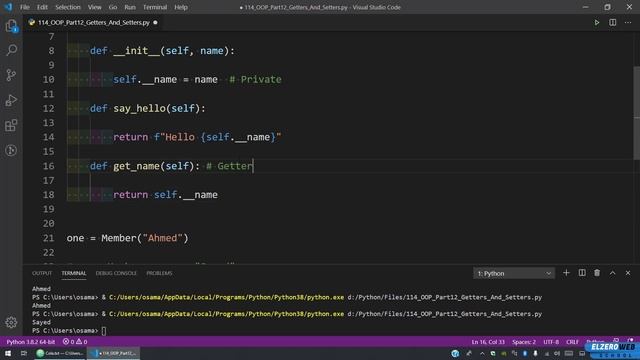Click the unsaved dot on the editor tab

tap(155, 22)
